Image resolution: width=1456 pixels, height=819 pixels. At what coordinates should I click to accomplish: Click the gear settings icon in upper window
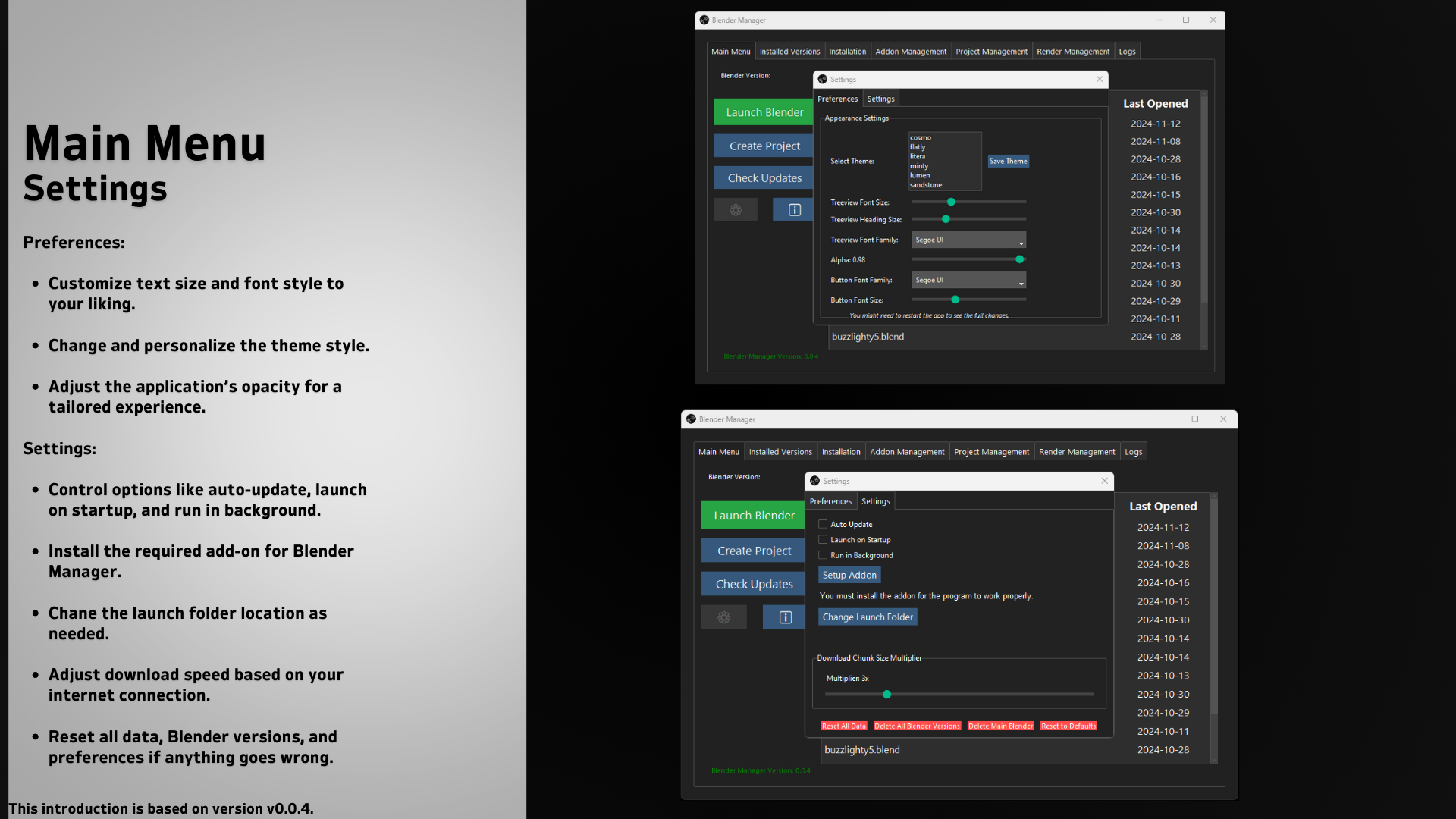click(735, 210)
